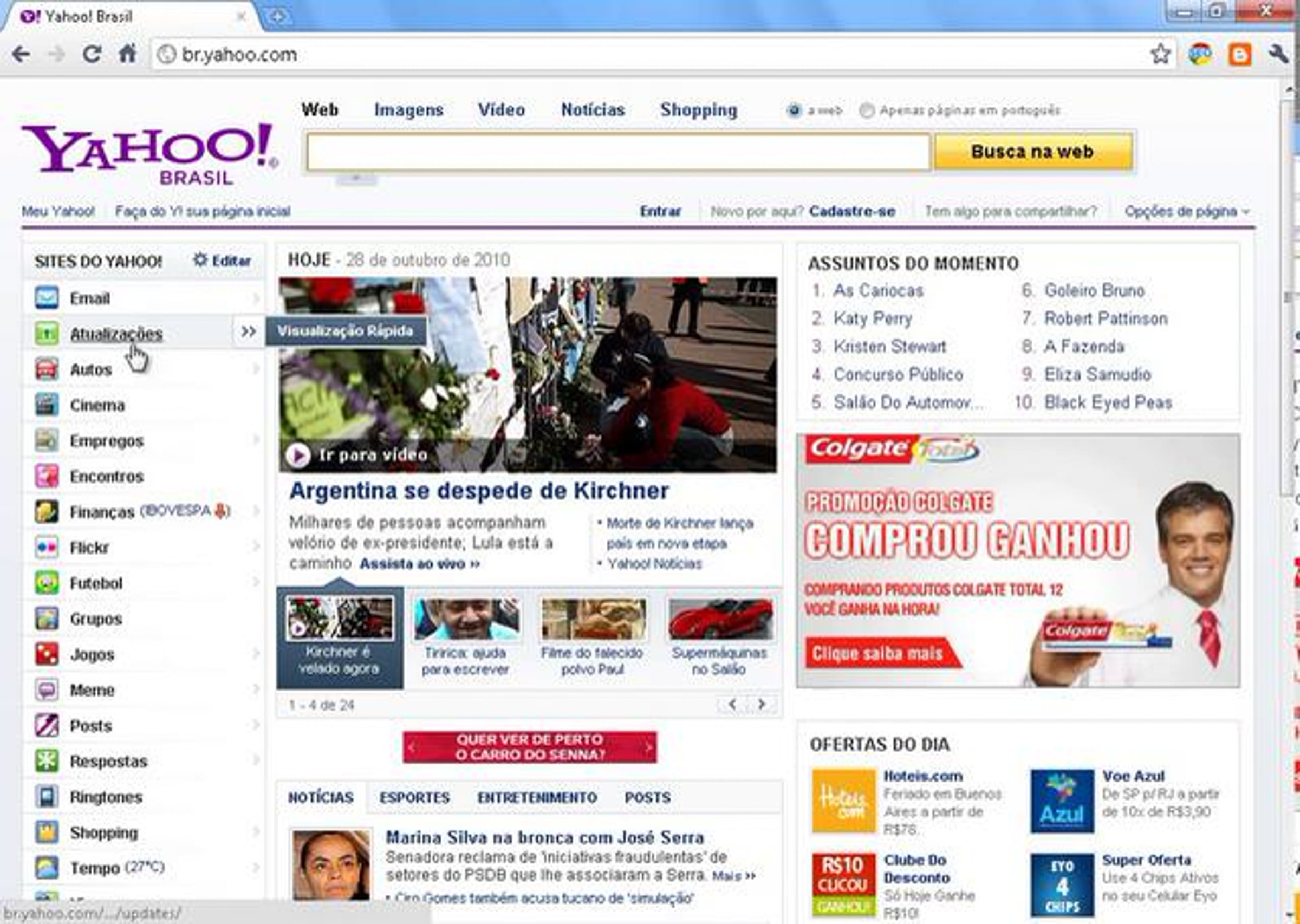The image size is (1300, 924).
Task: Switch to the Esportes tab
Action: pos(414,797)
